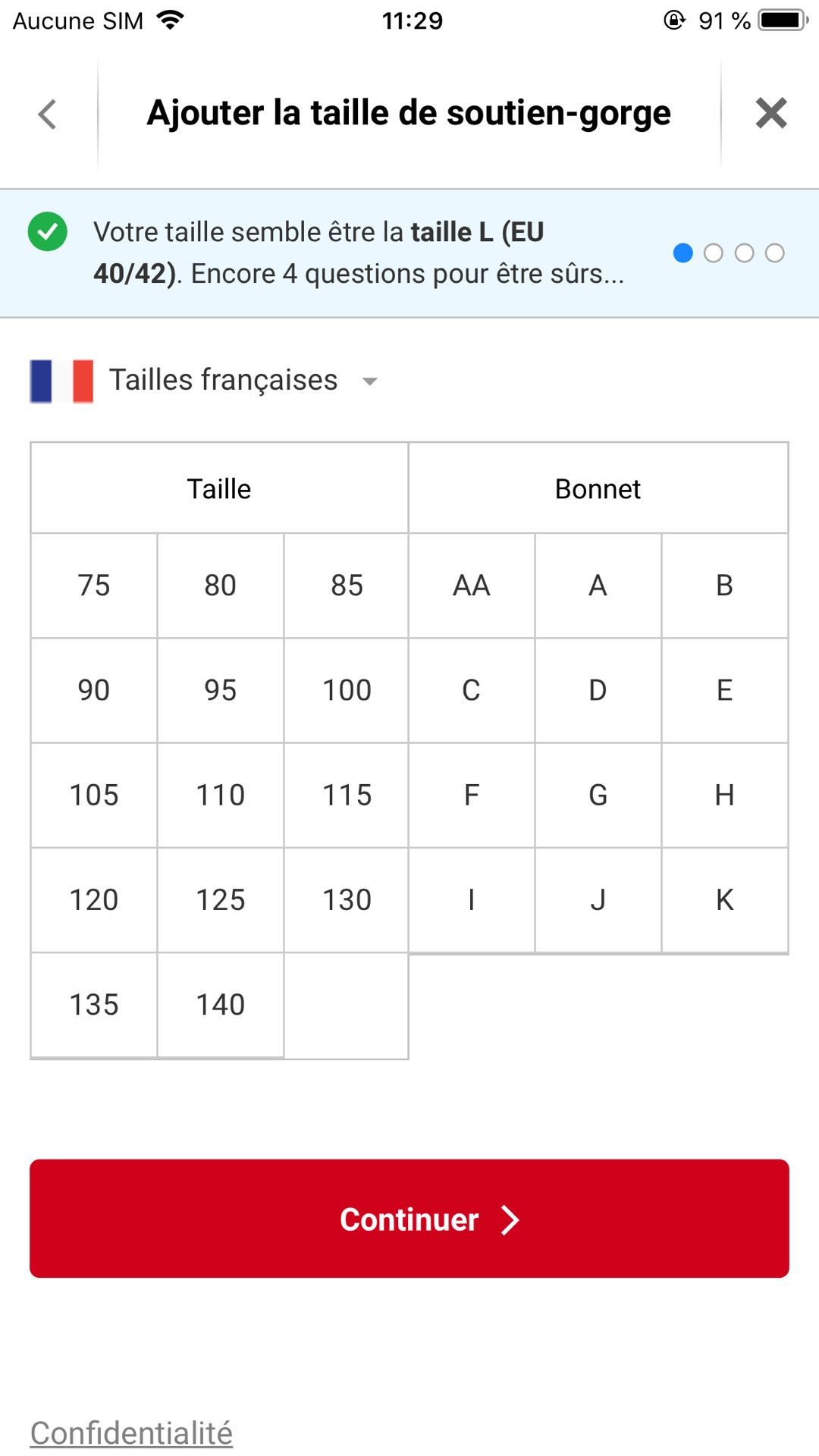
Task: Pick cup size AA
Action: click(472, 585)
